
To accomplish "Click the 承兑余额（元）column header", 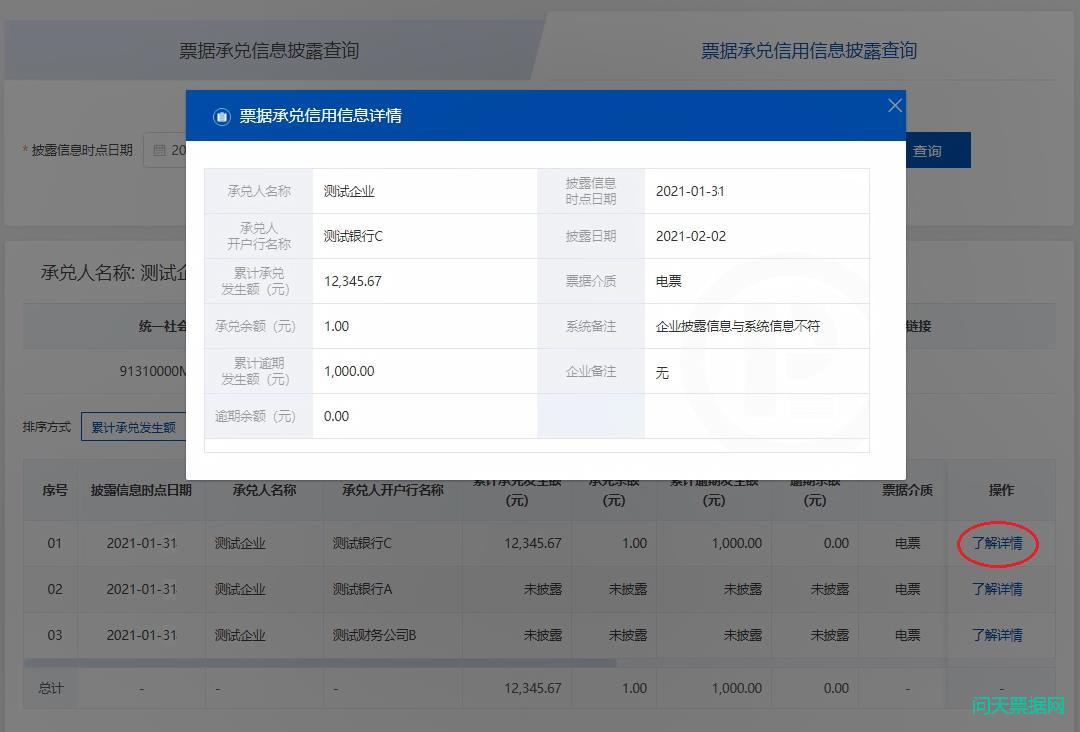I will 613,490.
